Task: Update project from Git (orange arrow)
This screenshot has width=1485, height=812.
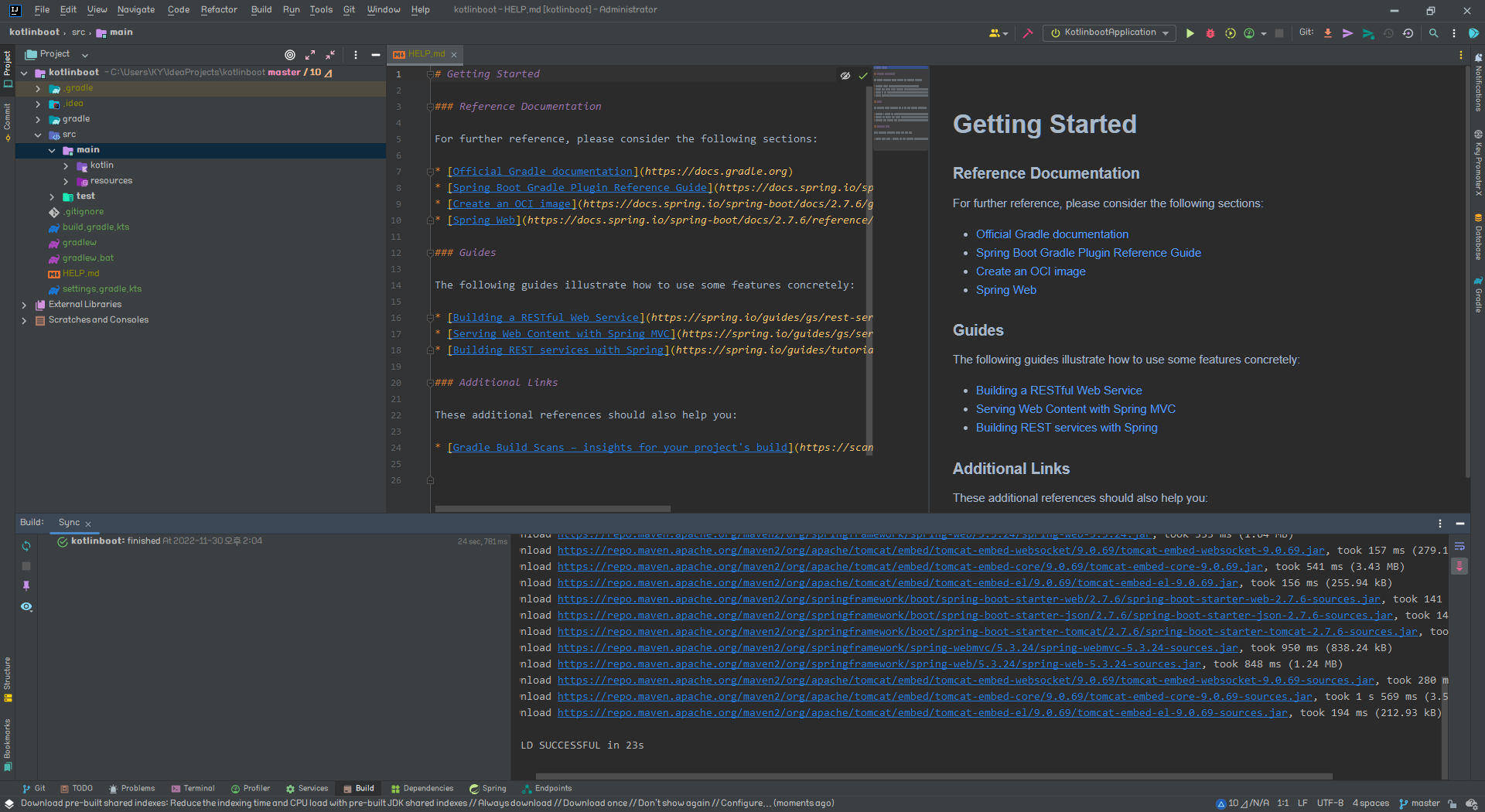Action: [x=1328, y=33]
